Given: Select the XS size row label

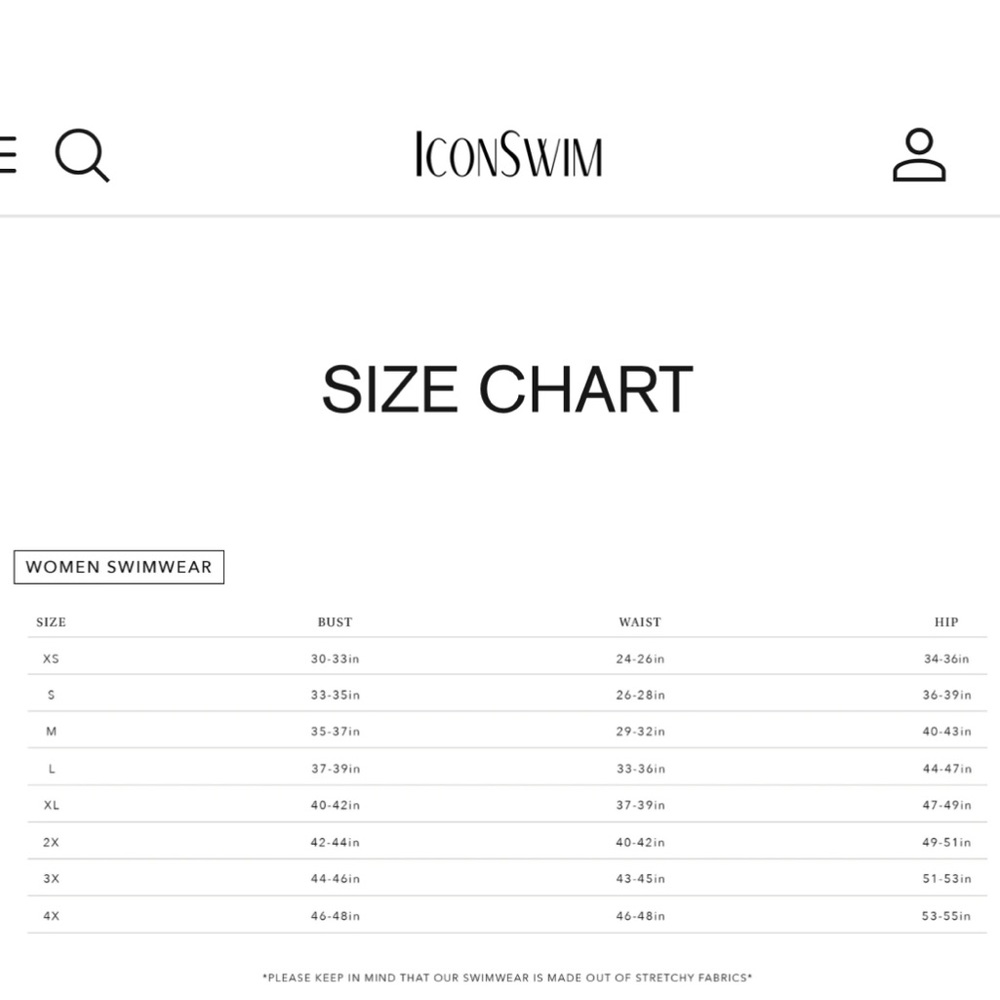Looking at the screenshot, I should pyautogui.click(x=51, y=659).
